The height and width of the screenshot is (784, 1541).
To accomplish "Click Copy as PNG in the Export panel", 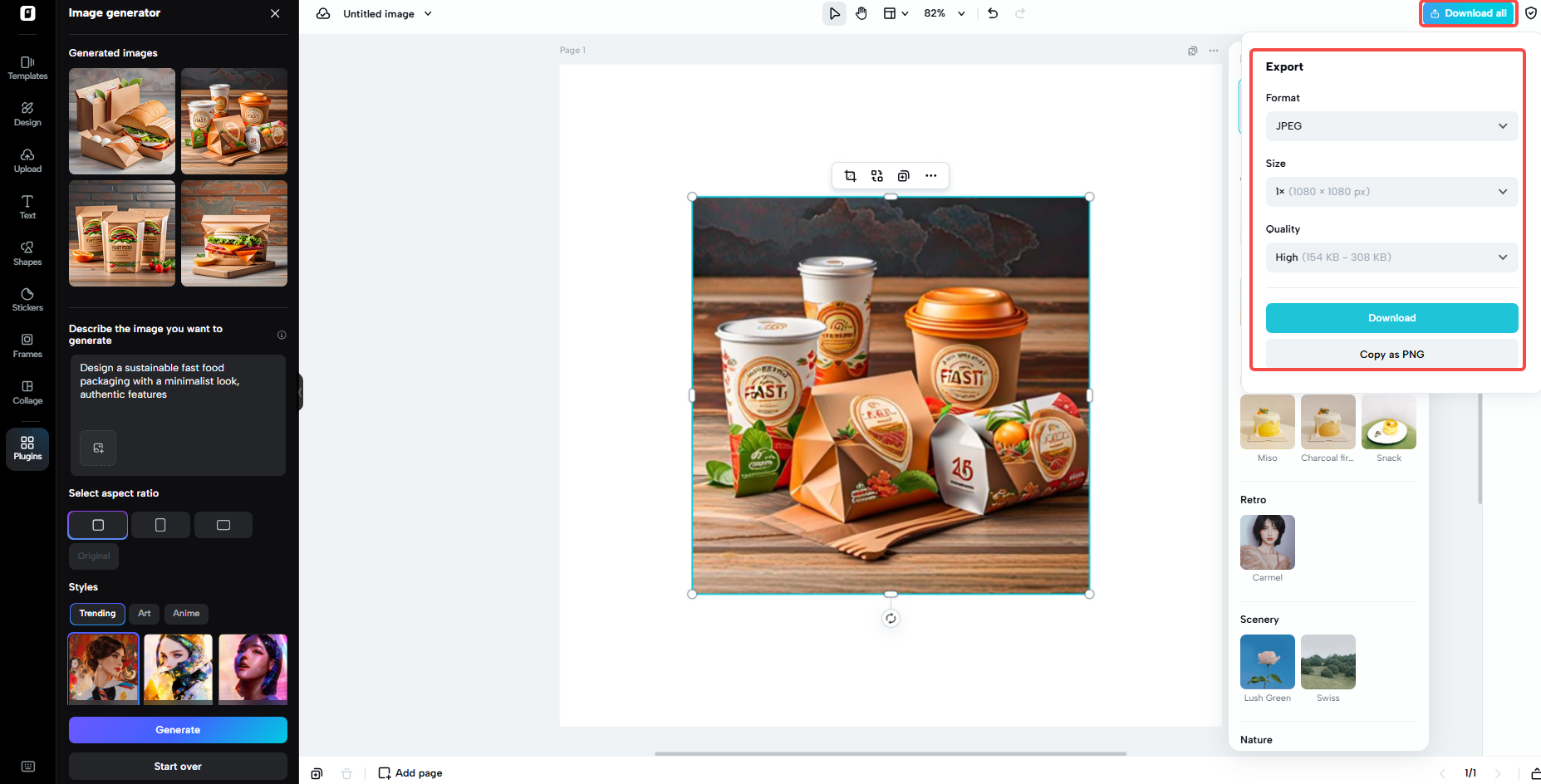I will pos(1391,354).
